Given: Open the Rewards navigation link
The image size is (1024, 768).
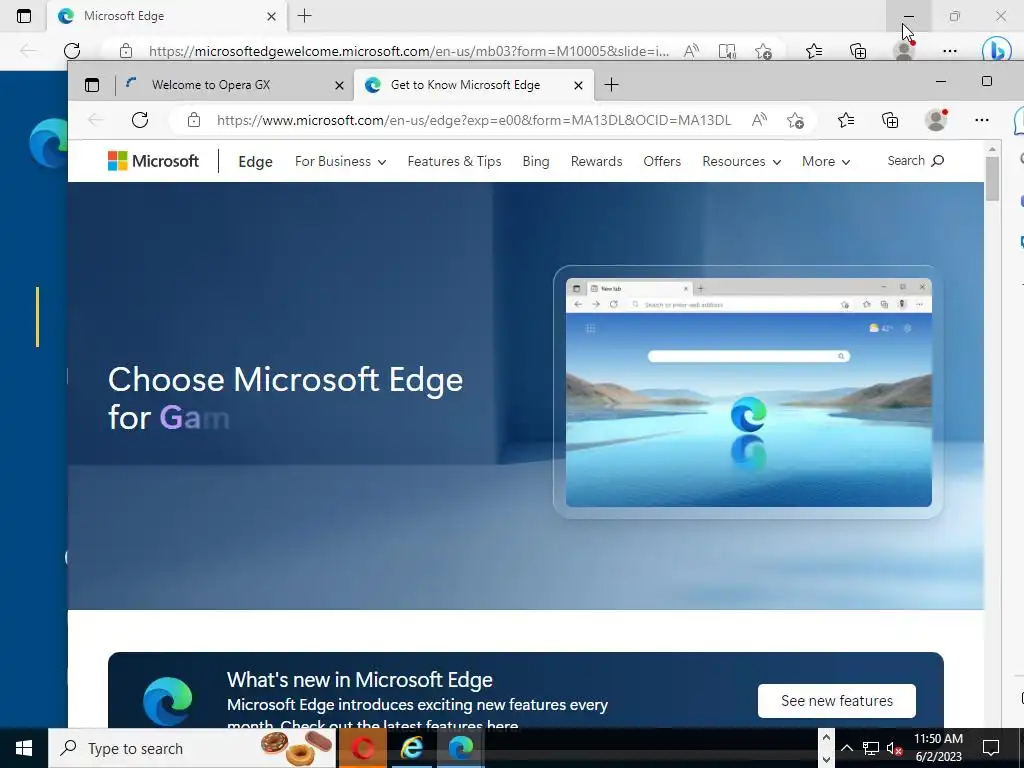Looking at the screenshot, I should click(x=596, y=161).
